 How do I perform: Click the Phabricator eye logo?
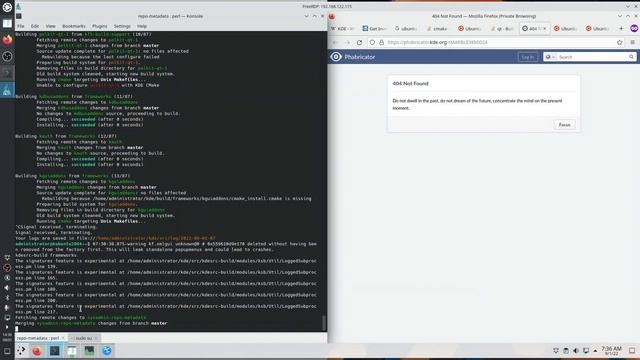(336, 57)
